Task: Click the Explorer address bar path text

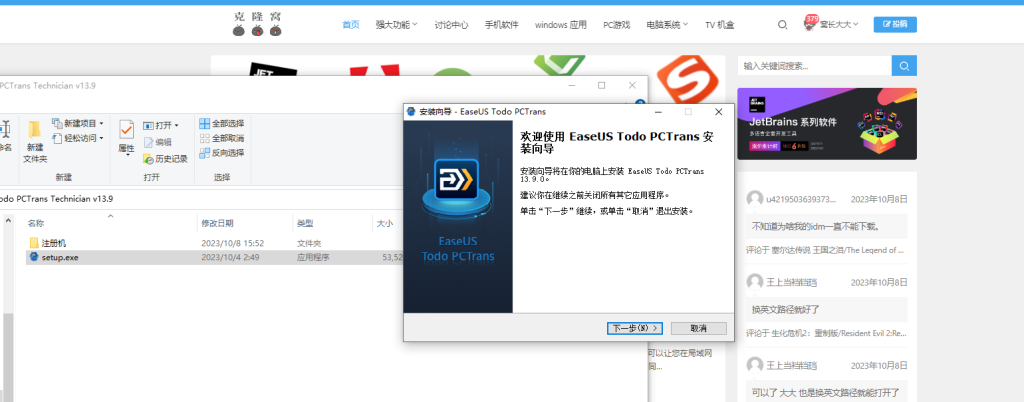Action: point(56,199)
